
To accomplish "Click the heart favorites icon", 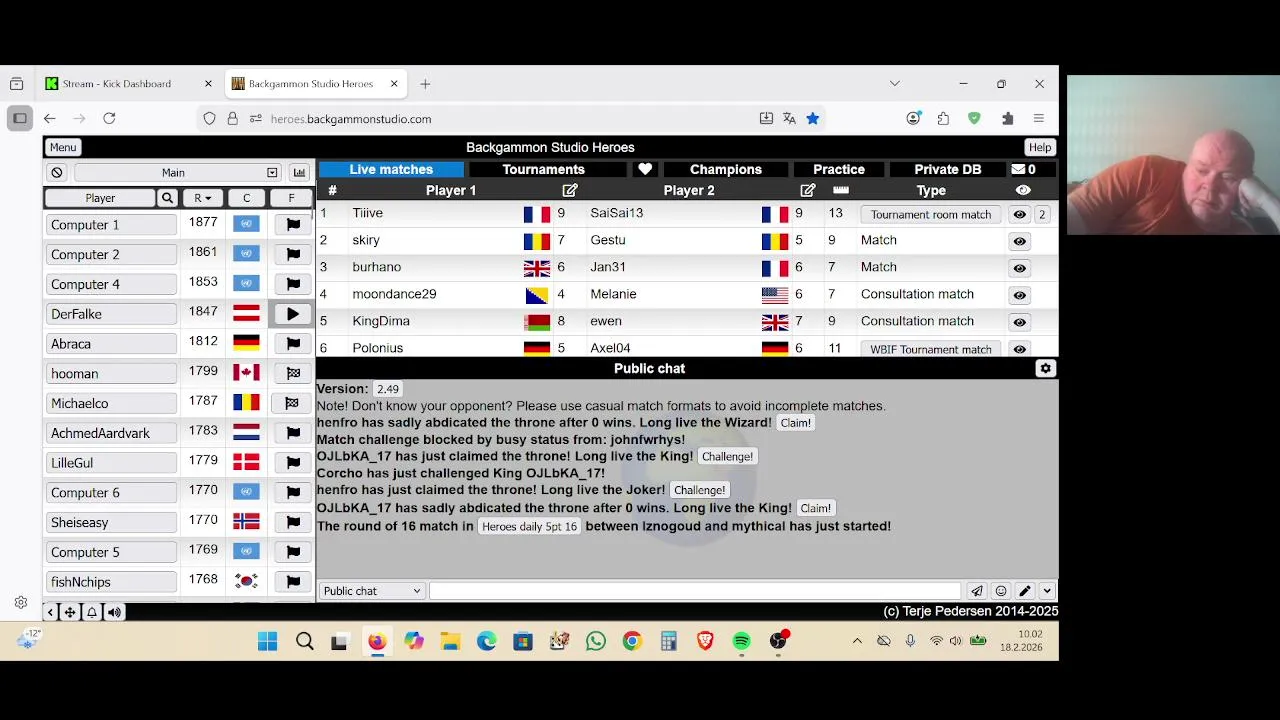I will click(x=645, y=169).
